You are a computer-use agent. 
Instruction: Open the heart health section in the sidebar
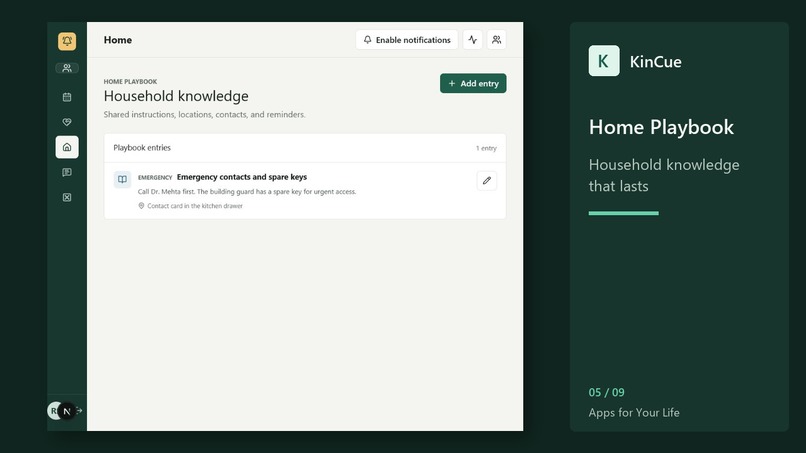[67, 122]
